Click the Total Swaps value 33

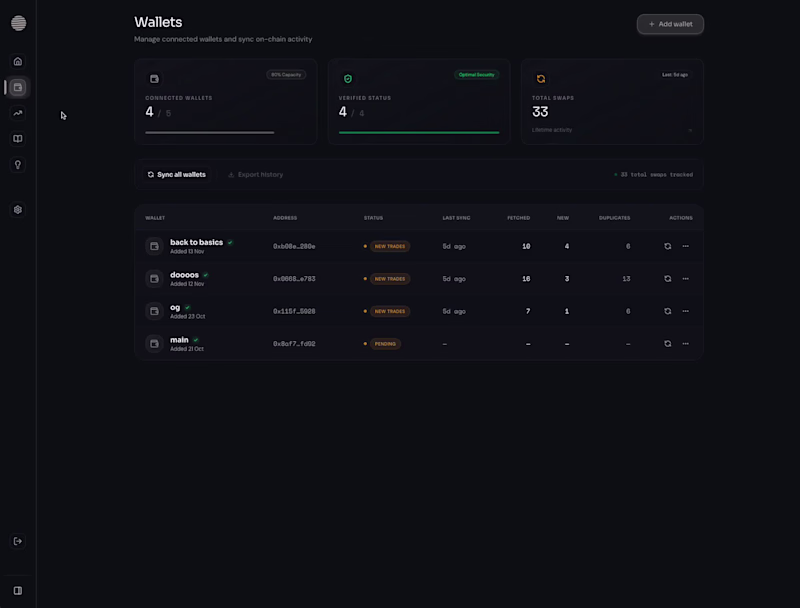point(540,112)
